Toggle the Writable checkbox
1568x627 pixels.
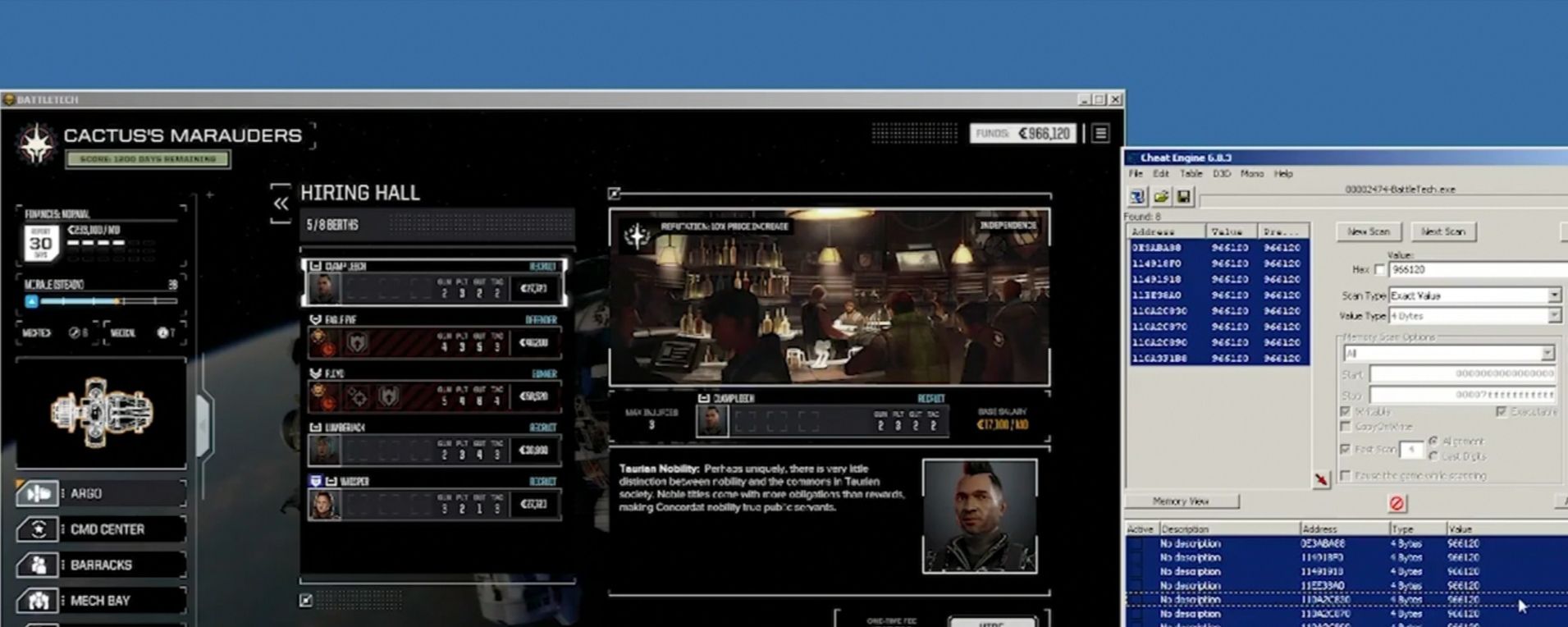(x=1346, y=411)
